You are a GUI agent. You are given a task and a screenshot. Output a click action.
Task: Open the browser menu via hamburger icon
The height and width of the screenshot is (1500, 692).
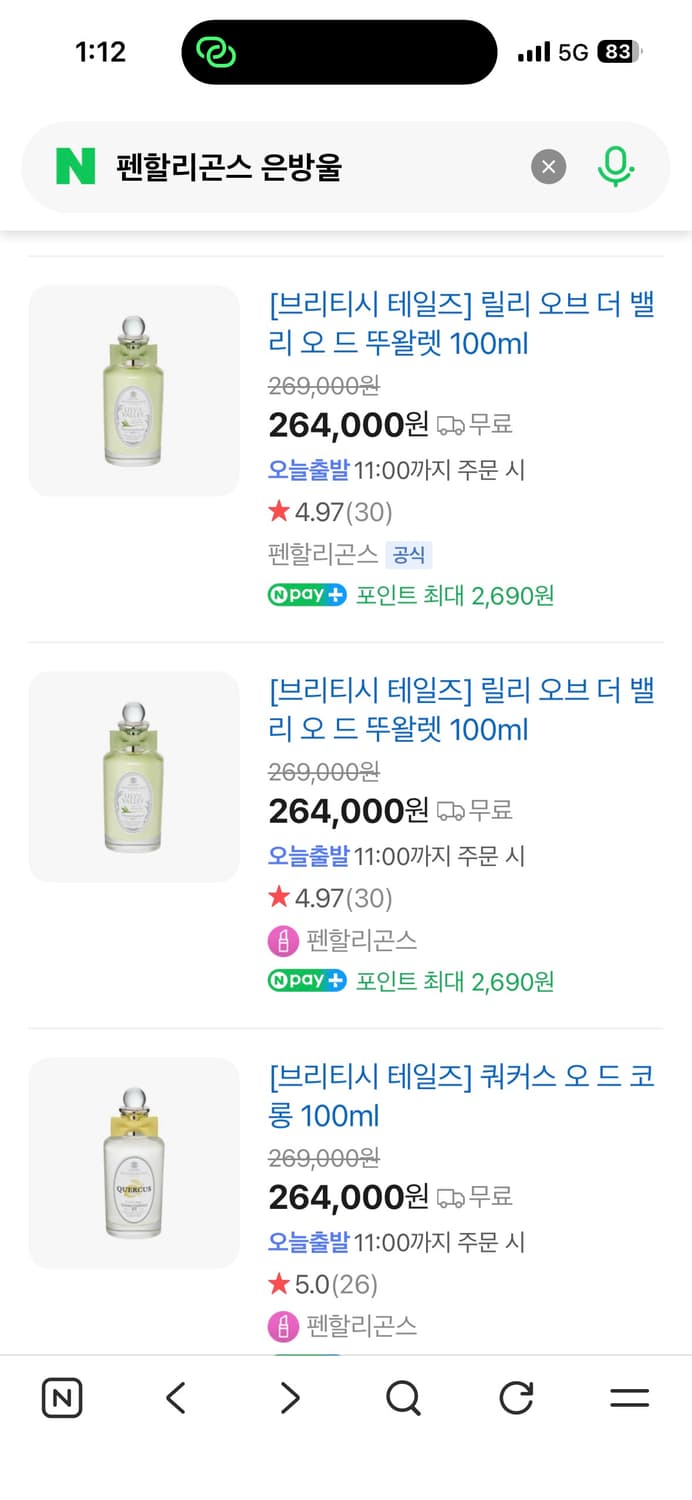click(629, 1398)
